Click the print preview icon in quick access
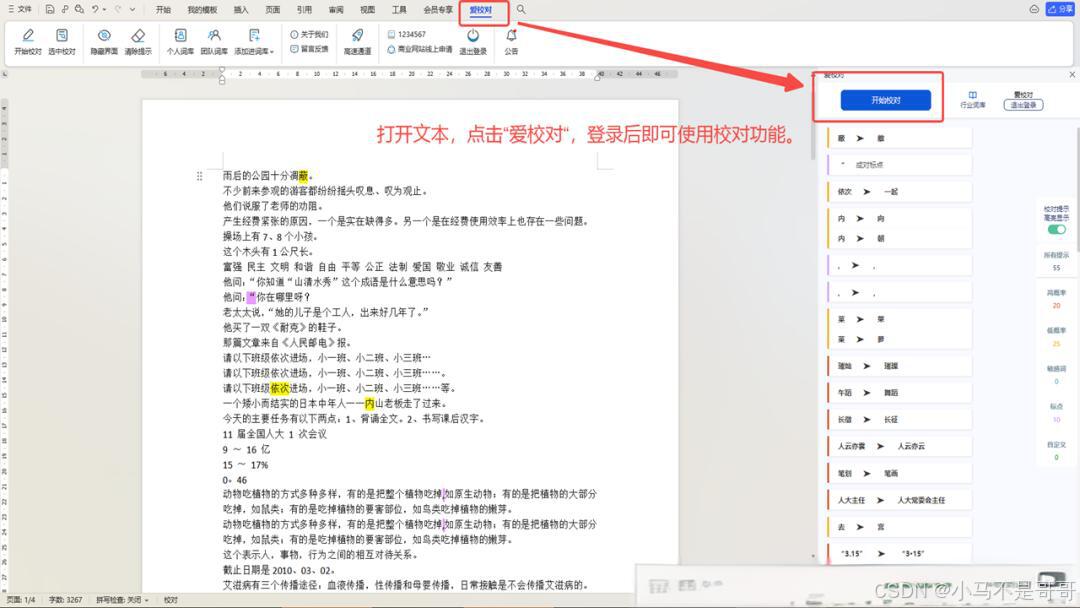The height and width of the screenshot is (608, 1080). pos(79,10)
